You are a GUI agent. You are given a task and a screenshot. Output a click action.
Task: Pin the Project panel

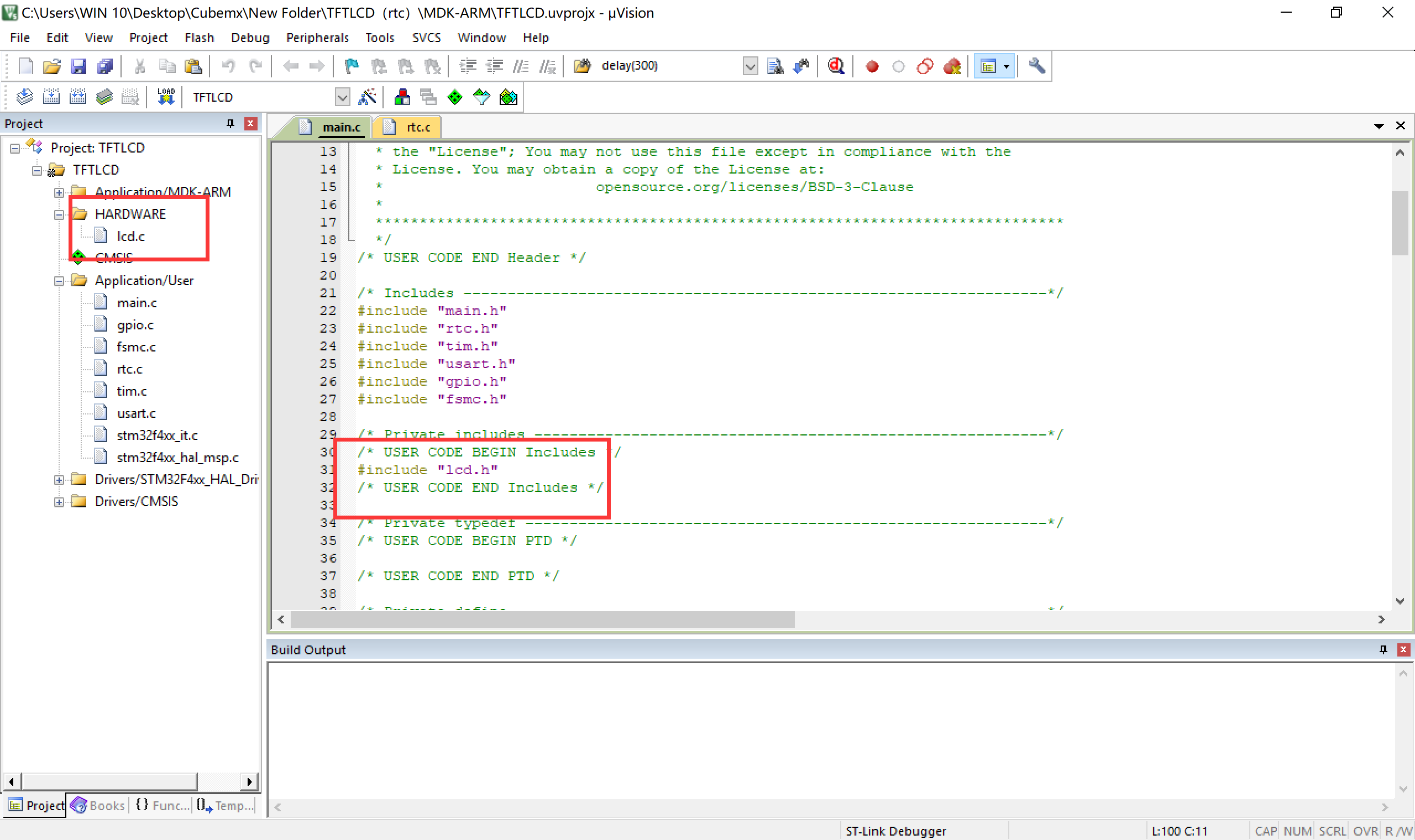tap(230, 123)
